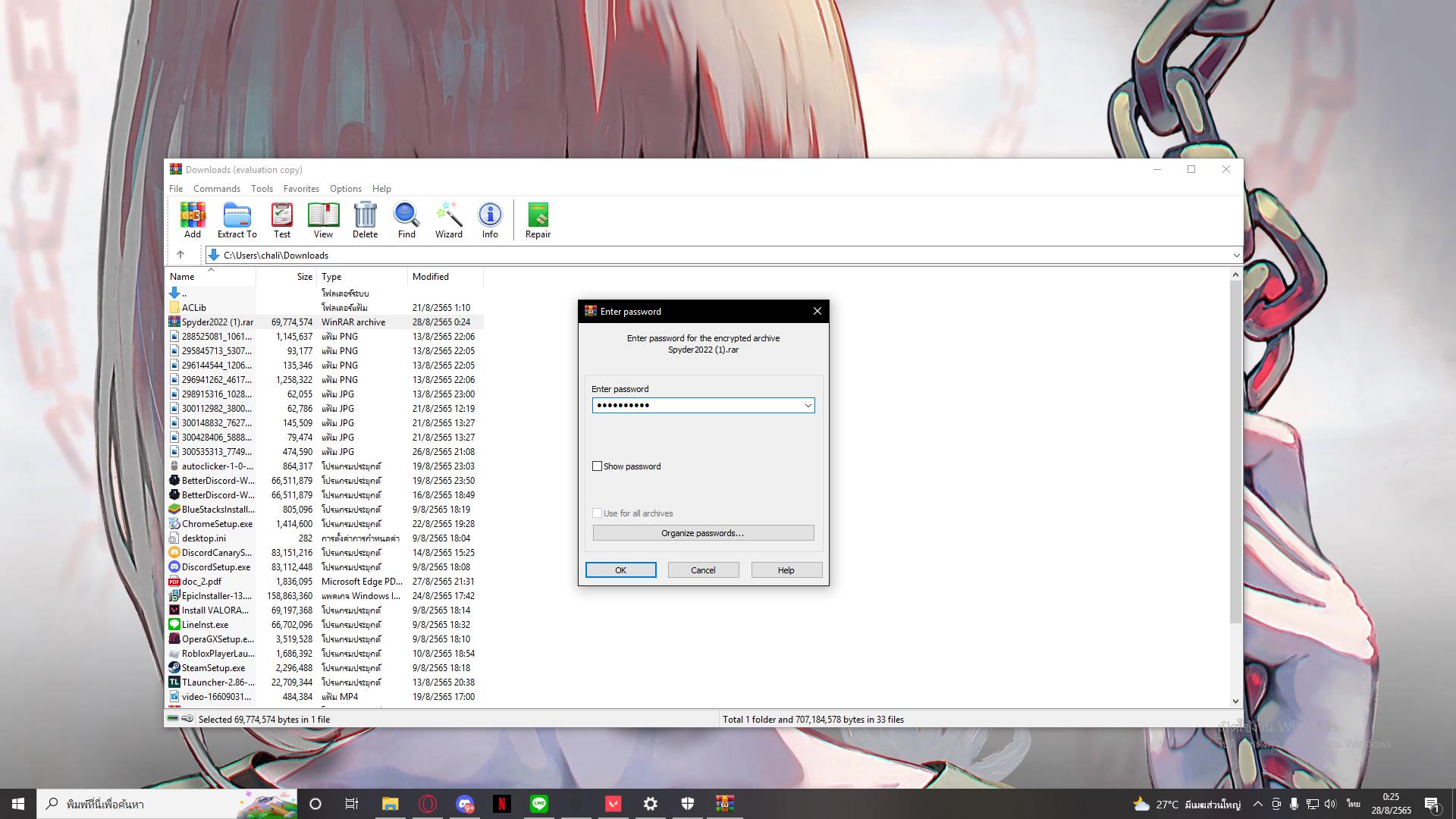1456x819 pixels.
Task: Expand the password field dropdown arrow
Action: tap(808, 406)
